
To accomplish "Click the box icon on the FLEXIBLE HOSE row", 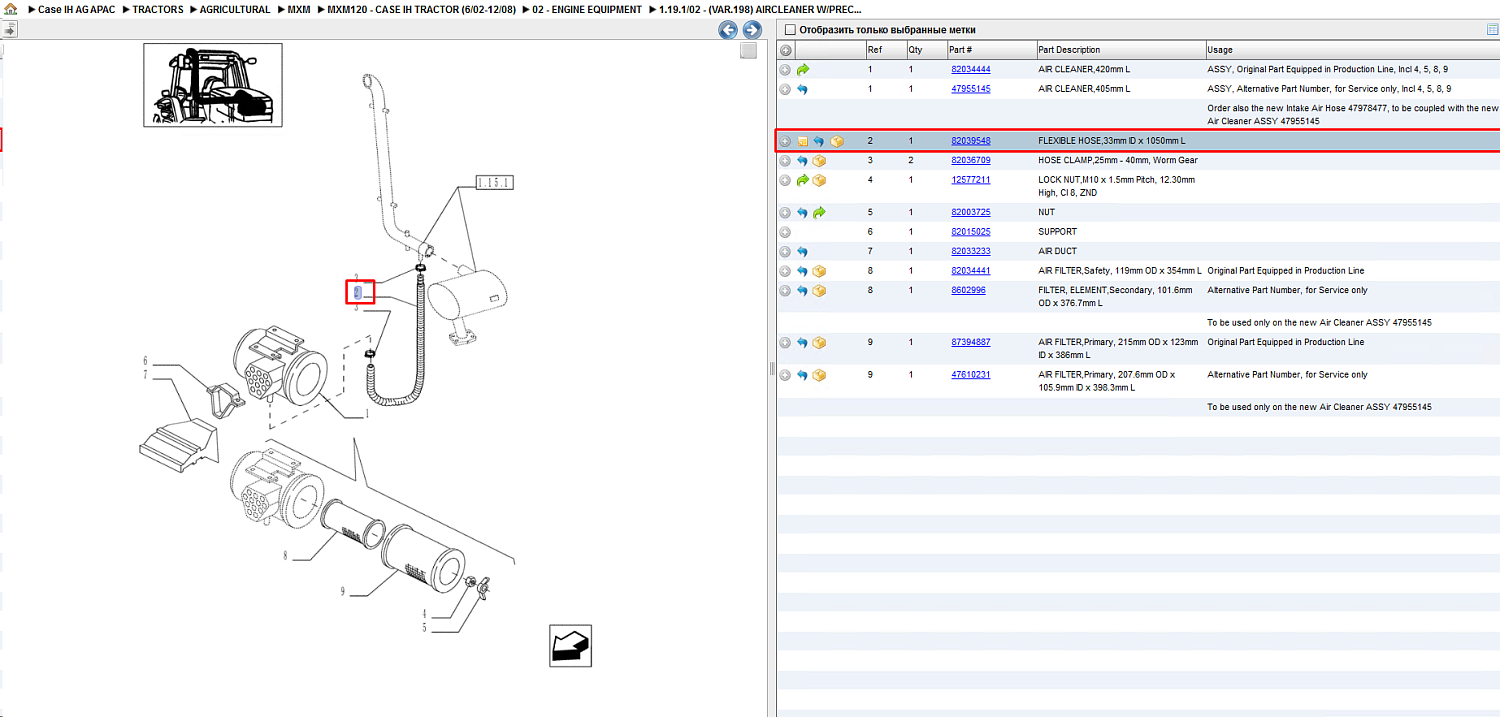I will [x=837, y=141].
